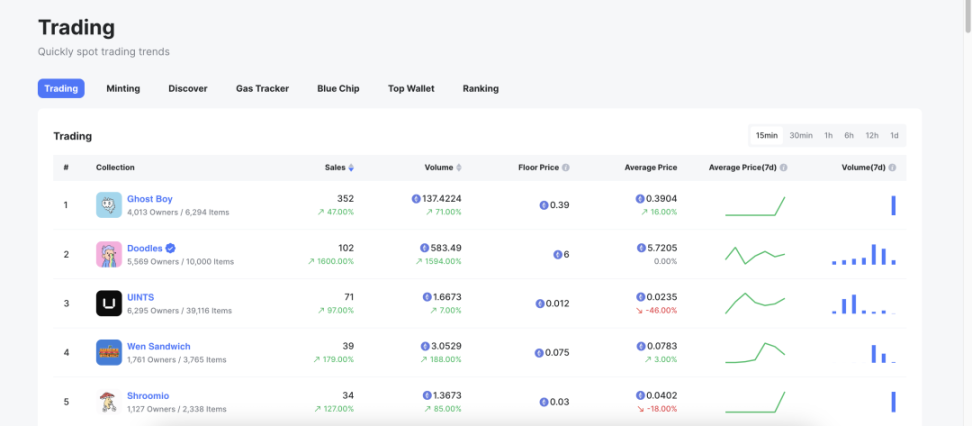Image resolution: width=972 pixels, height=426 pixels.
Task: Click the Floor Price info icon
Action: tap(566, 167)
